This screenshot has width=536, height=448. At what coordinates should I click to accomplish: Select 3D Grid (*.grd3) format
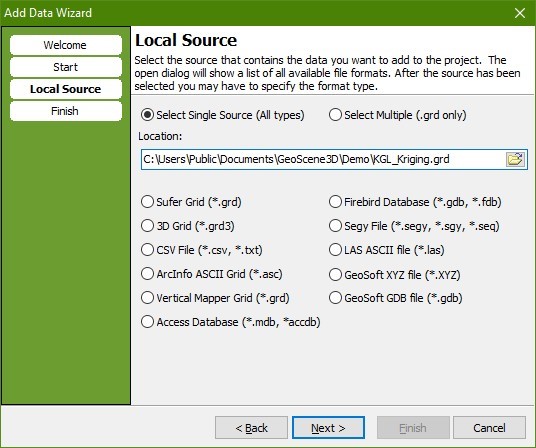coord(188,226)
